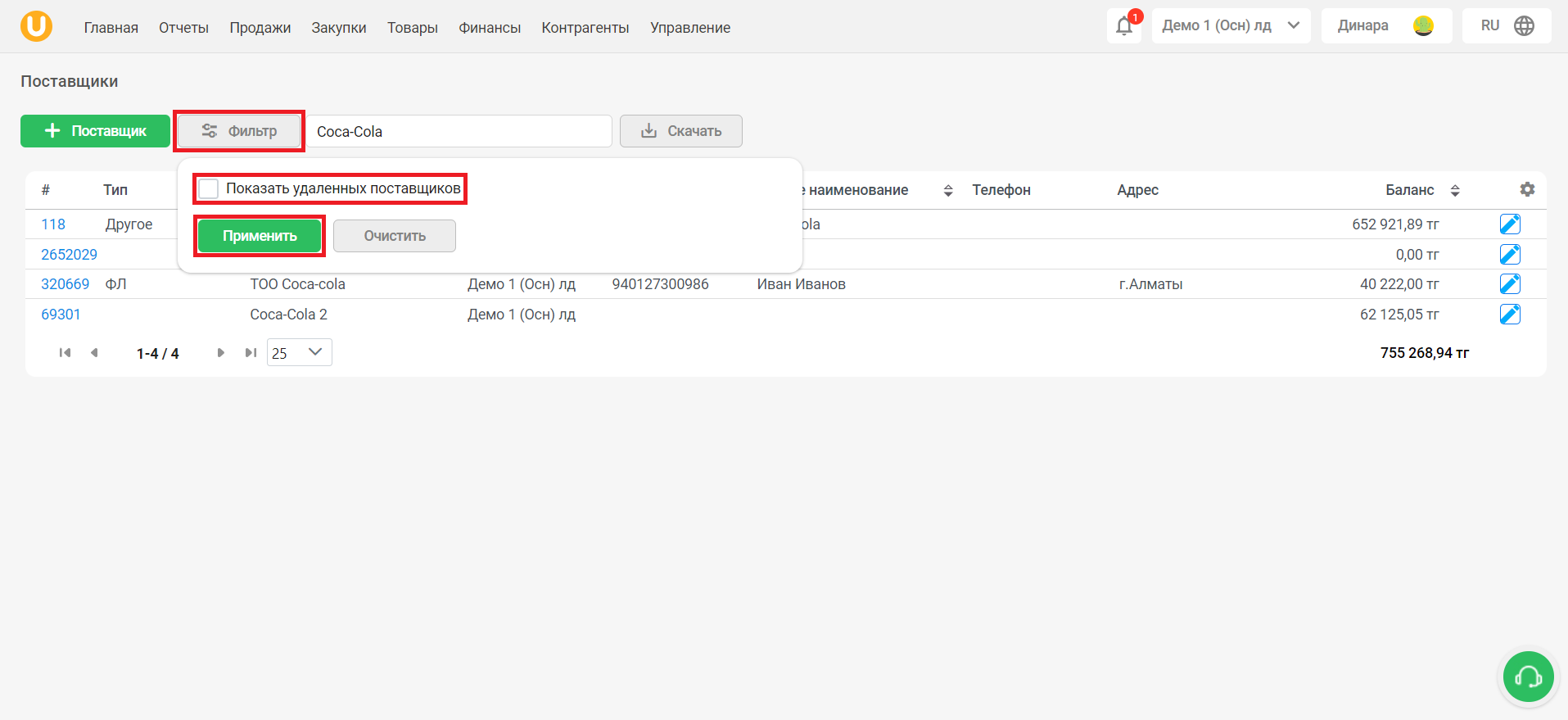Click Другое type cell
The width and height of the screenshot is (1568, 720).
[x=129, y=224]
